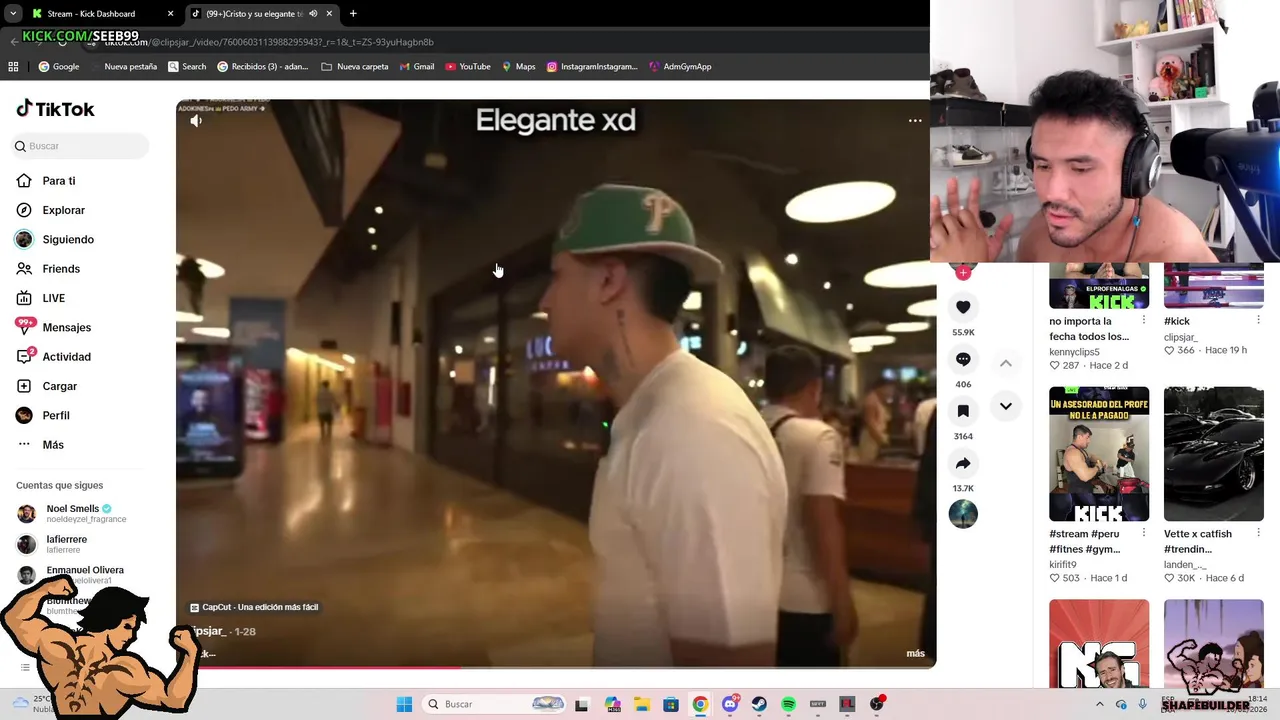Open the Gmail bookmark

416,67
